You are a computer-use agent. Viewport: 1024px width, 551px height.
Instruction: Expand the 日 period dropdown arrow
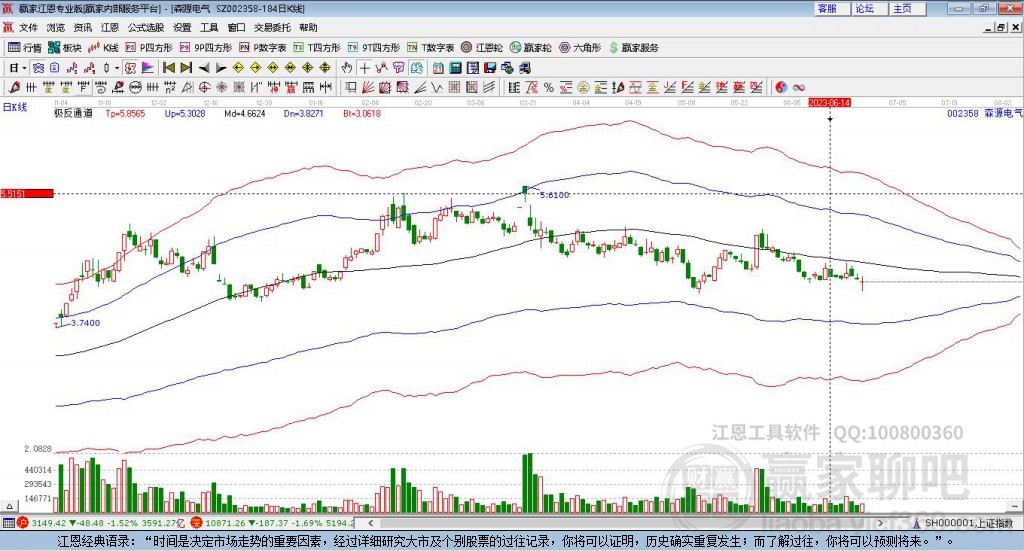(x=24, y=68)
